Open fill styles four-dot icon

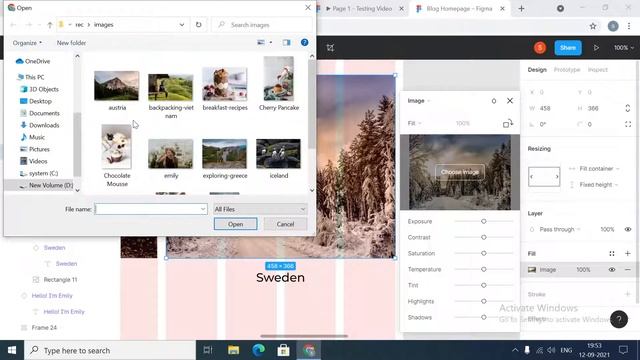(x=612, y=253)
